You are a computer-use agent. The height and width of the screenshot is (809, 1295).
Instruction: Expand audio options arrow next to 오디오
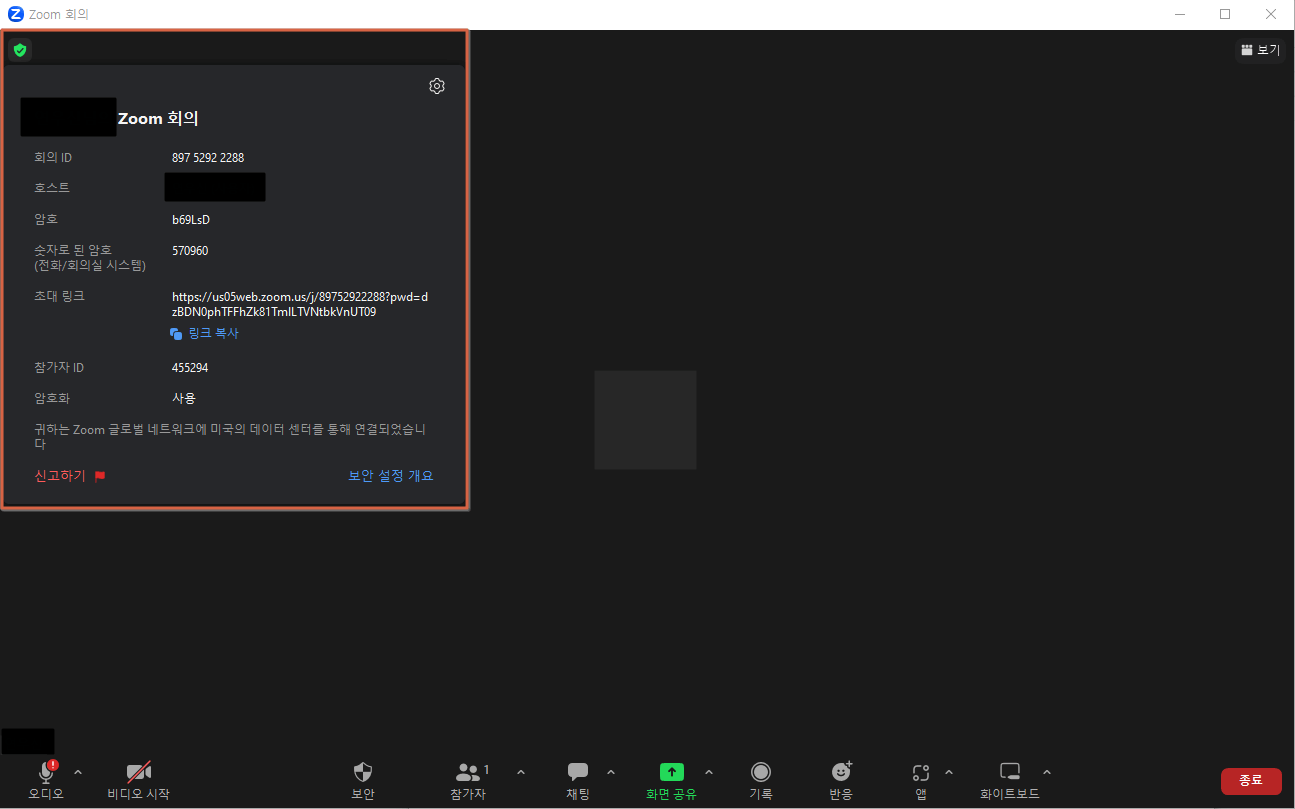[78, 772]
